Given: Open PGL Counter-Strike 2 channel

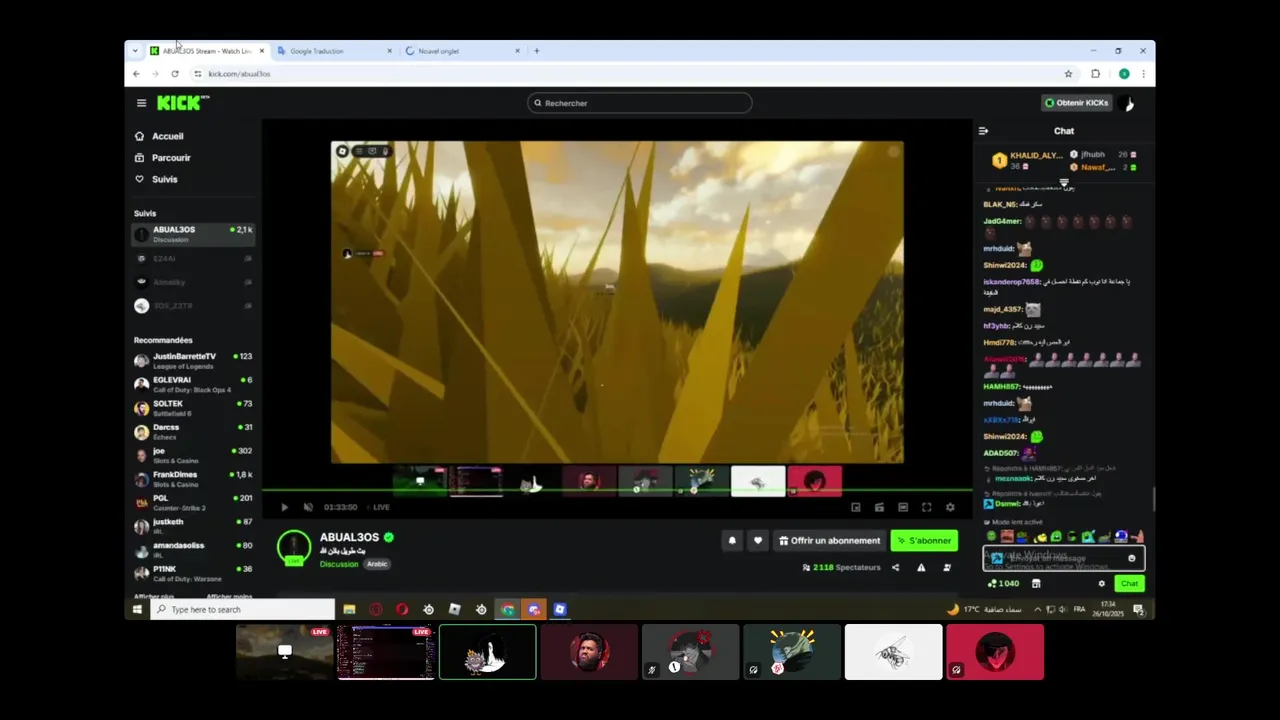Looking at the screenshot, I should (x=194, y=502).
